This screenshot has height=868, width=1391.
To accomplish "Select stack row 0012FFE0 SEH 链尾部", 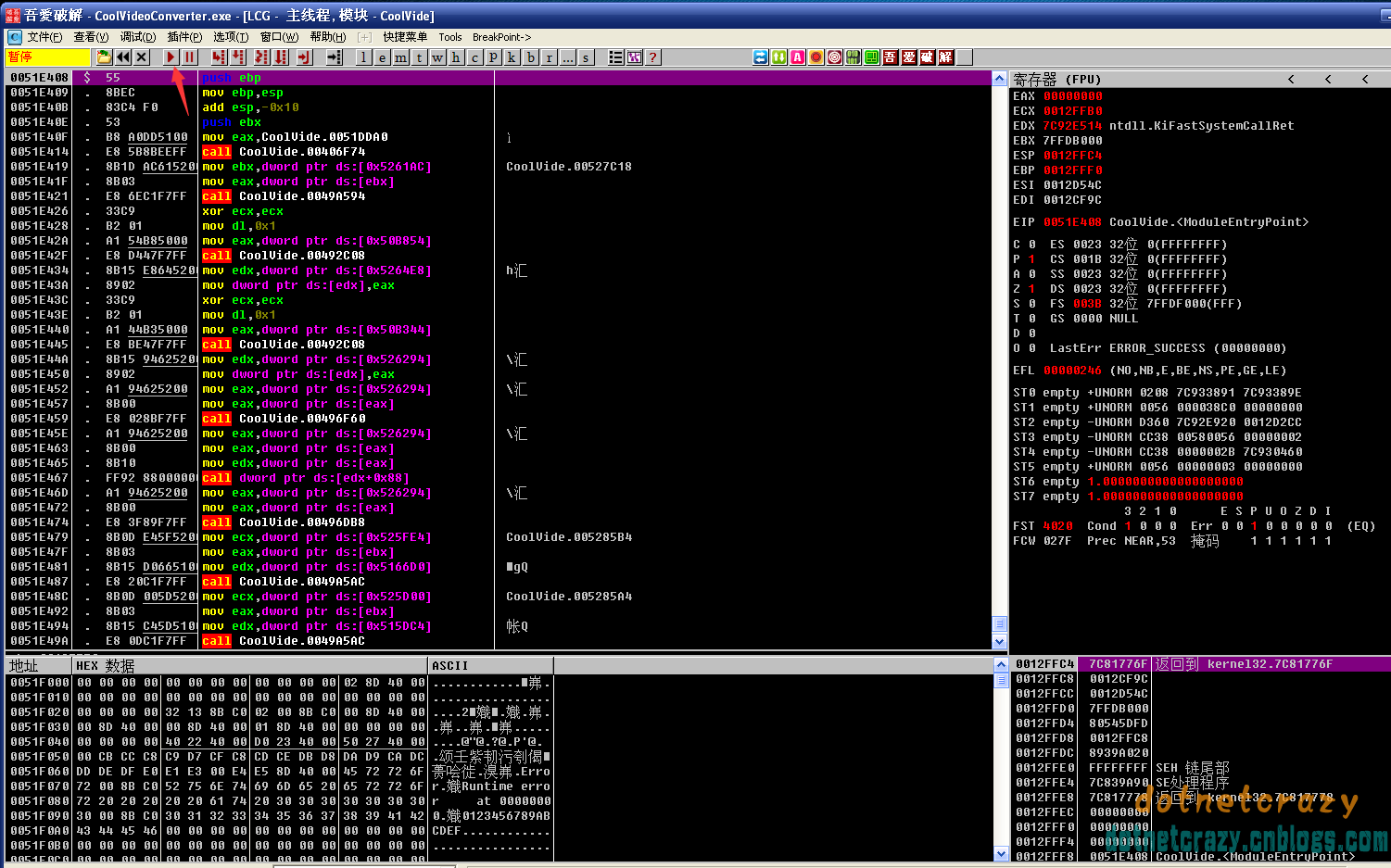I will click(x=1201, y=768).
